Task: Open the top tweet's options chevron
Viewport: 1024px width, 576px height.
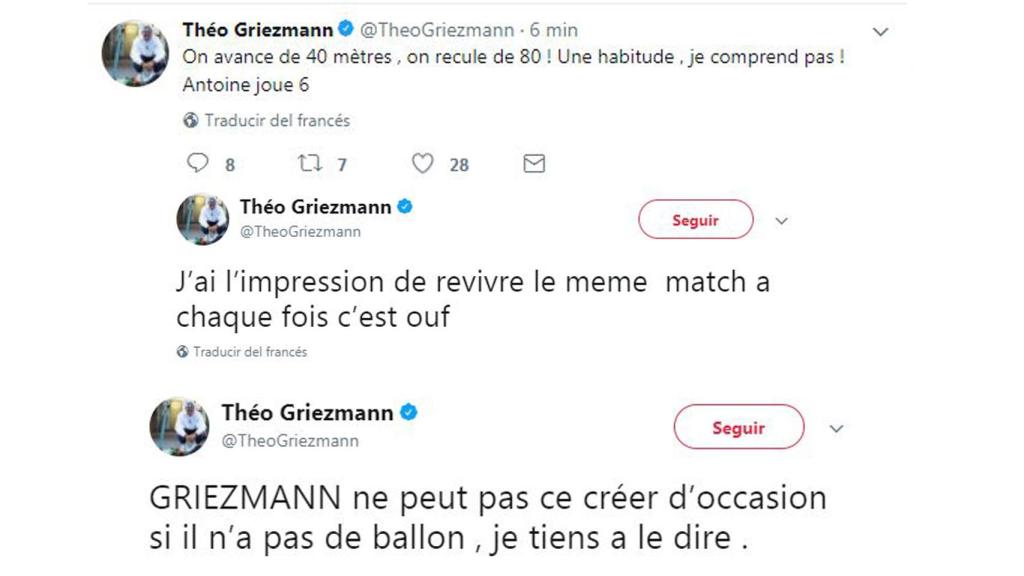Action: (881, 31)
